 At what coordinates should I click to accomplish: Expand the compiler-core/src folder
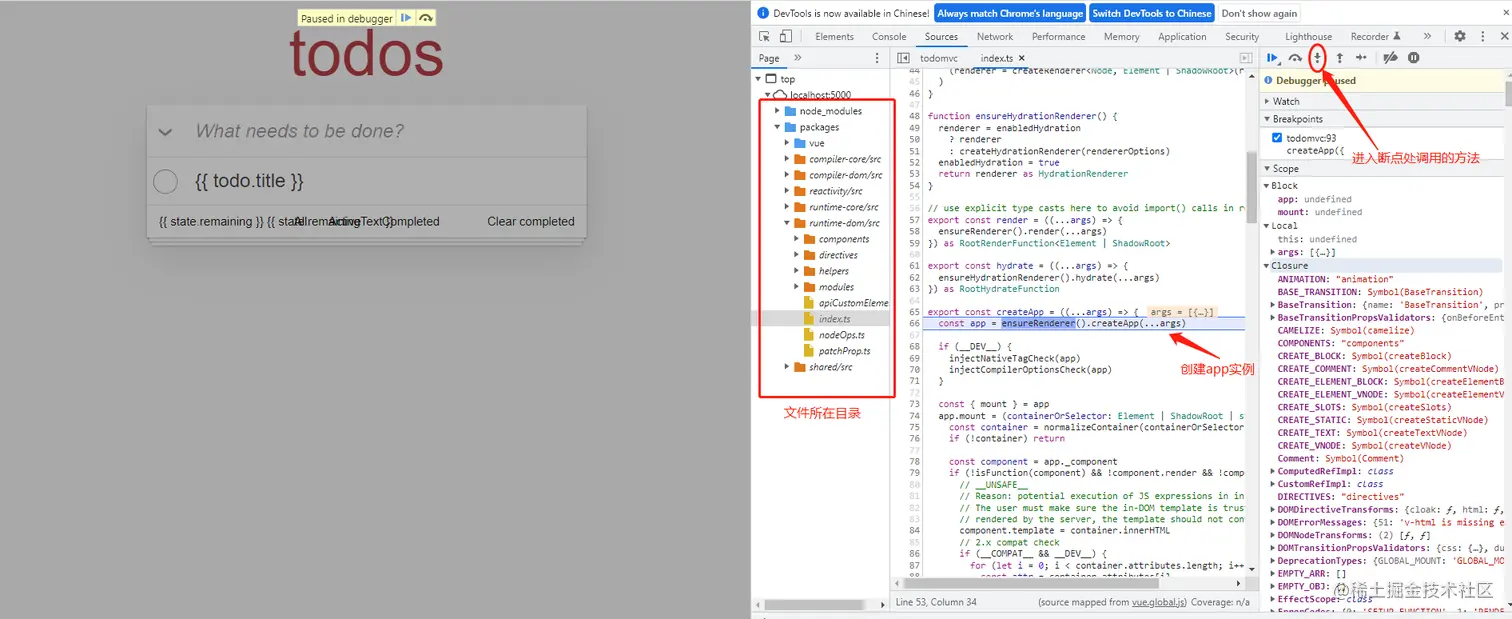788,159
